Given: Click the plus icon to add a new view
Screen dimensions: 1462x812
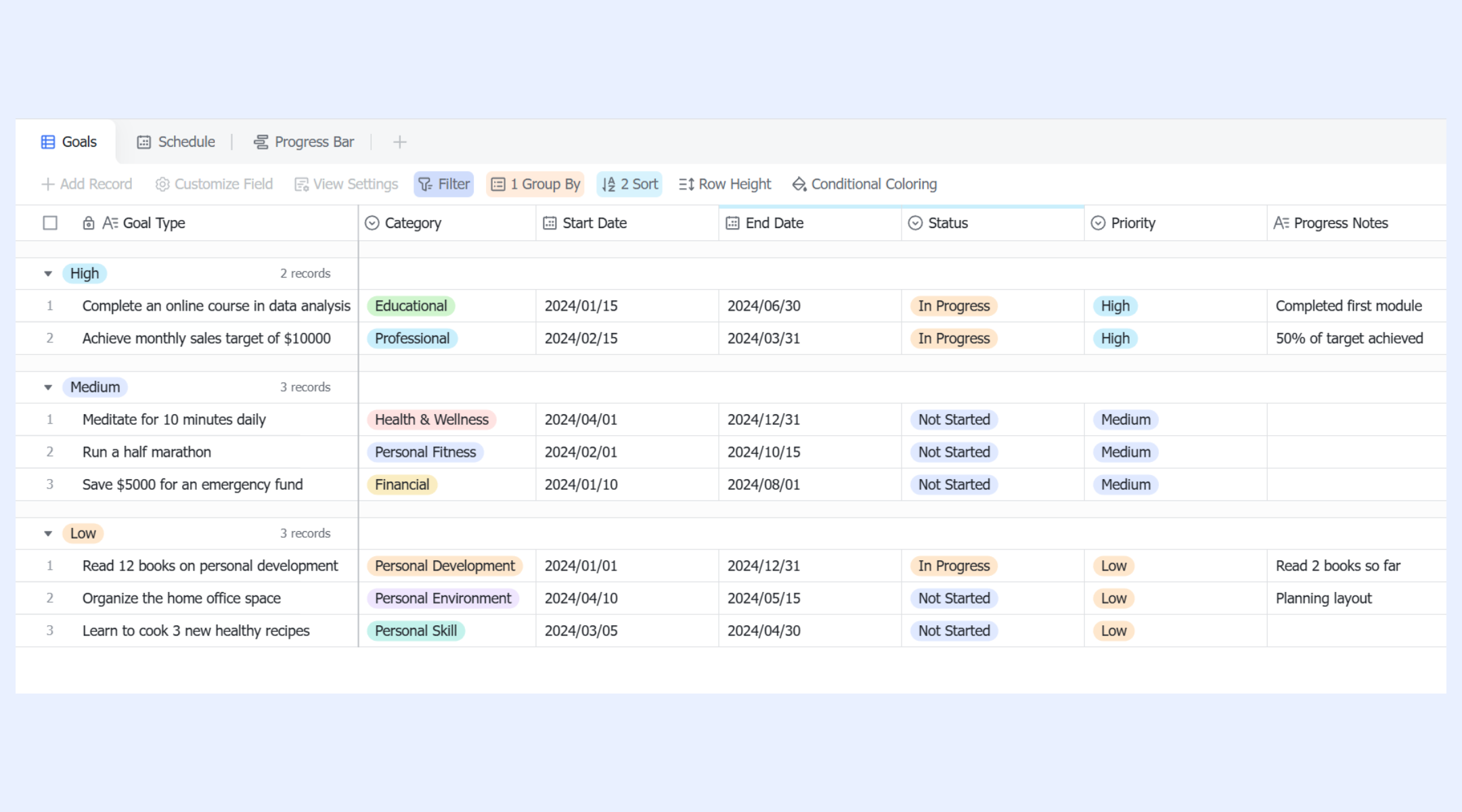Looking at the screenshot, I should tap(399, 142).
